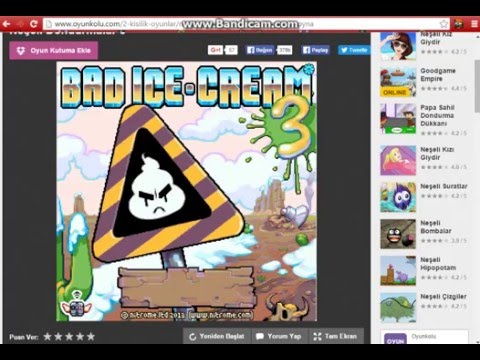
Task: Add game via Oyun Kutuma Ekle button
Action: point(54,51)
